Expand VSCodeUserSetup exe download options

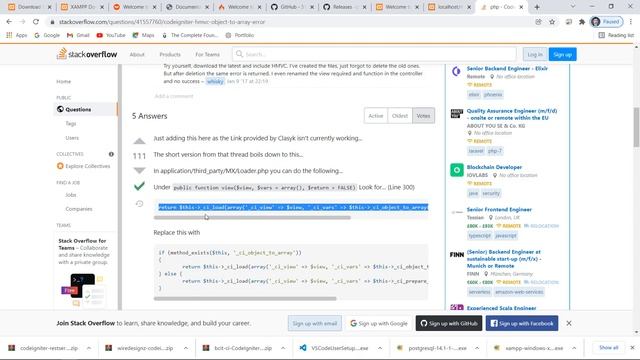[380, 348]
